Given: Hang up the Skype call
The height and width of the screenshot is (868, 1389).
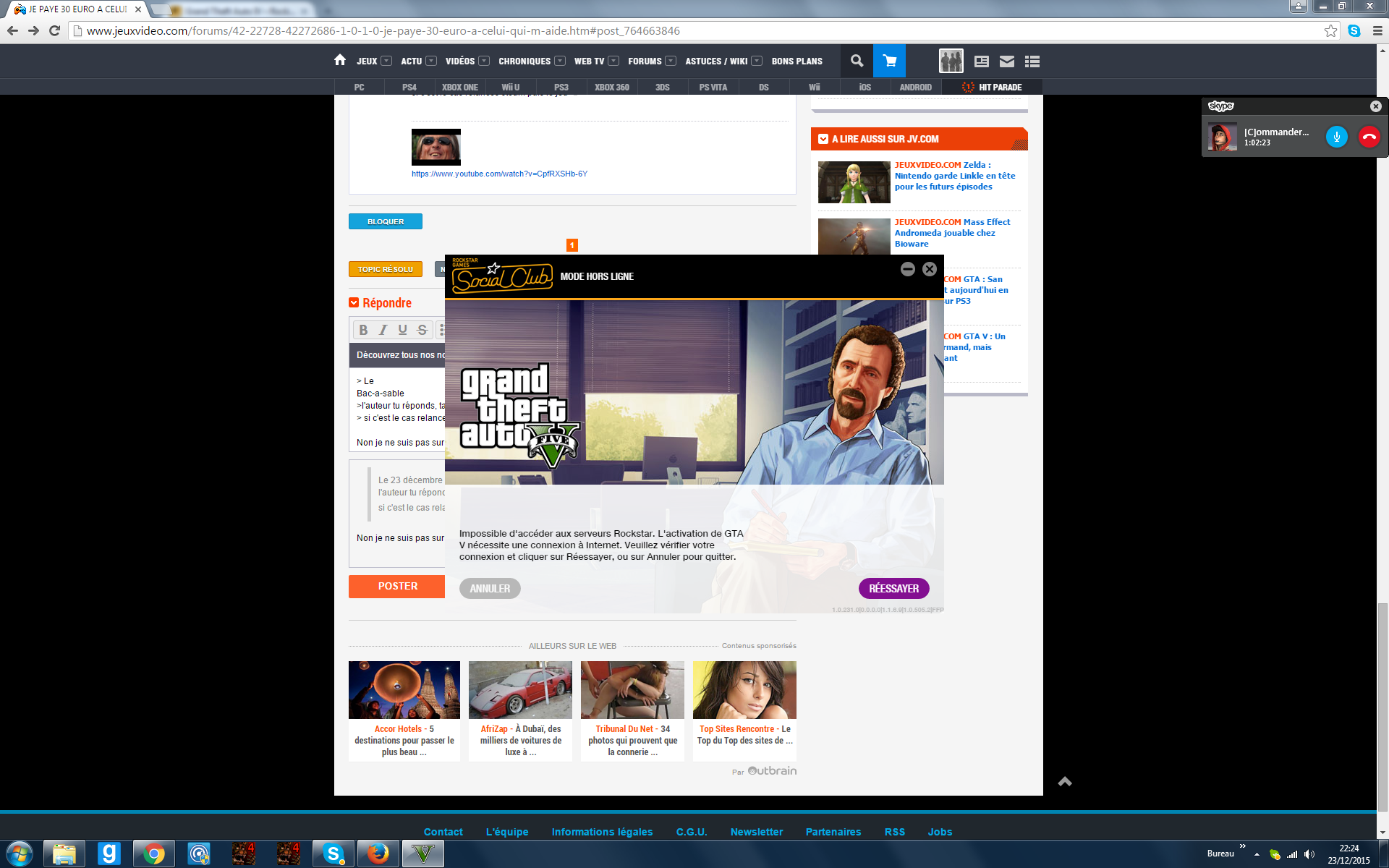Looking at the screenshot, I should click(x=1369, y=137).
